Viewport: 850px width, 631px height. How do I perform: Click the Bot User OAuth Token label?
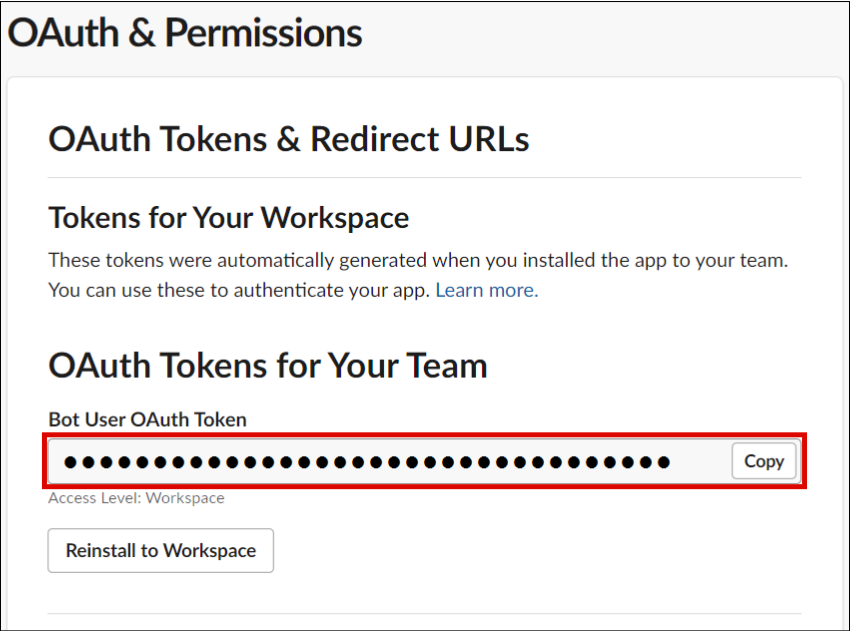(x=147, y=420)
